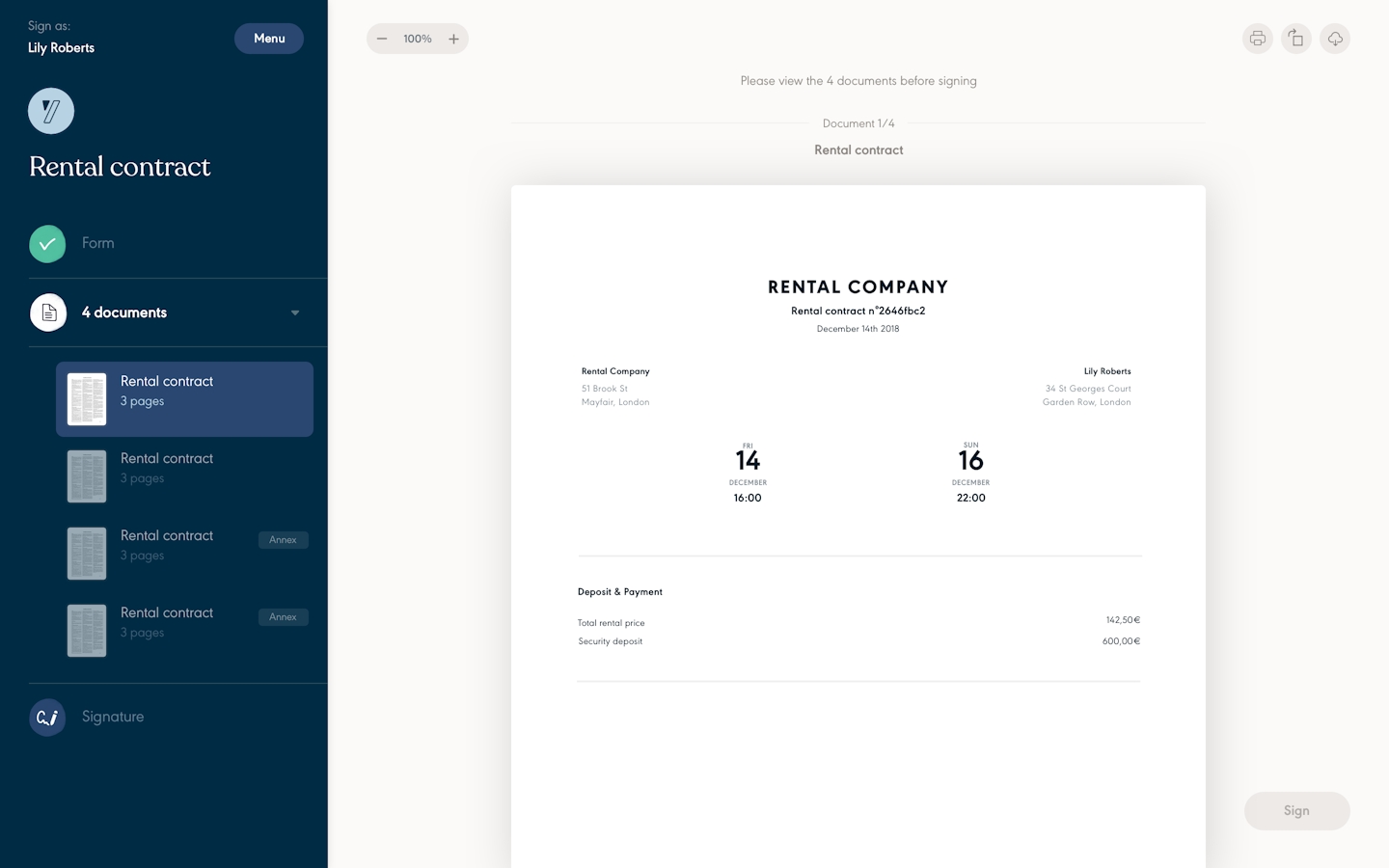Click the Signature initials icon in the sidebar
Screen dimensions: 1389x868
point(47,717)
